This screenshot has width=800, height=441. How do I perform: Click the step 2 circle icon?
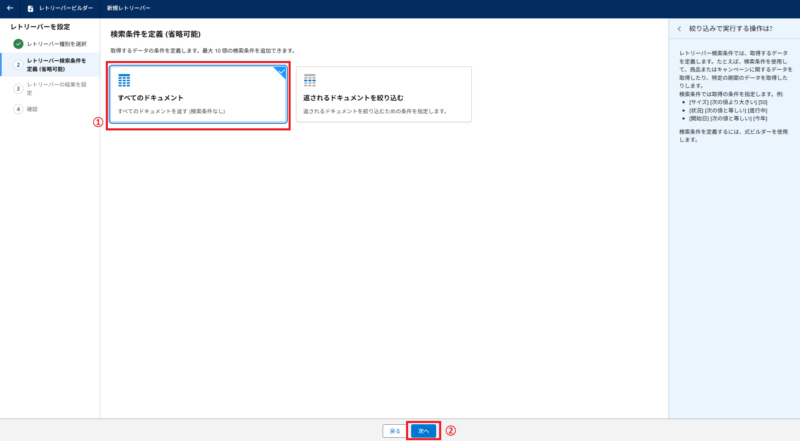[18, 65]
